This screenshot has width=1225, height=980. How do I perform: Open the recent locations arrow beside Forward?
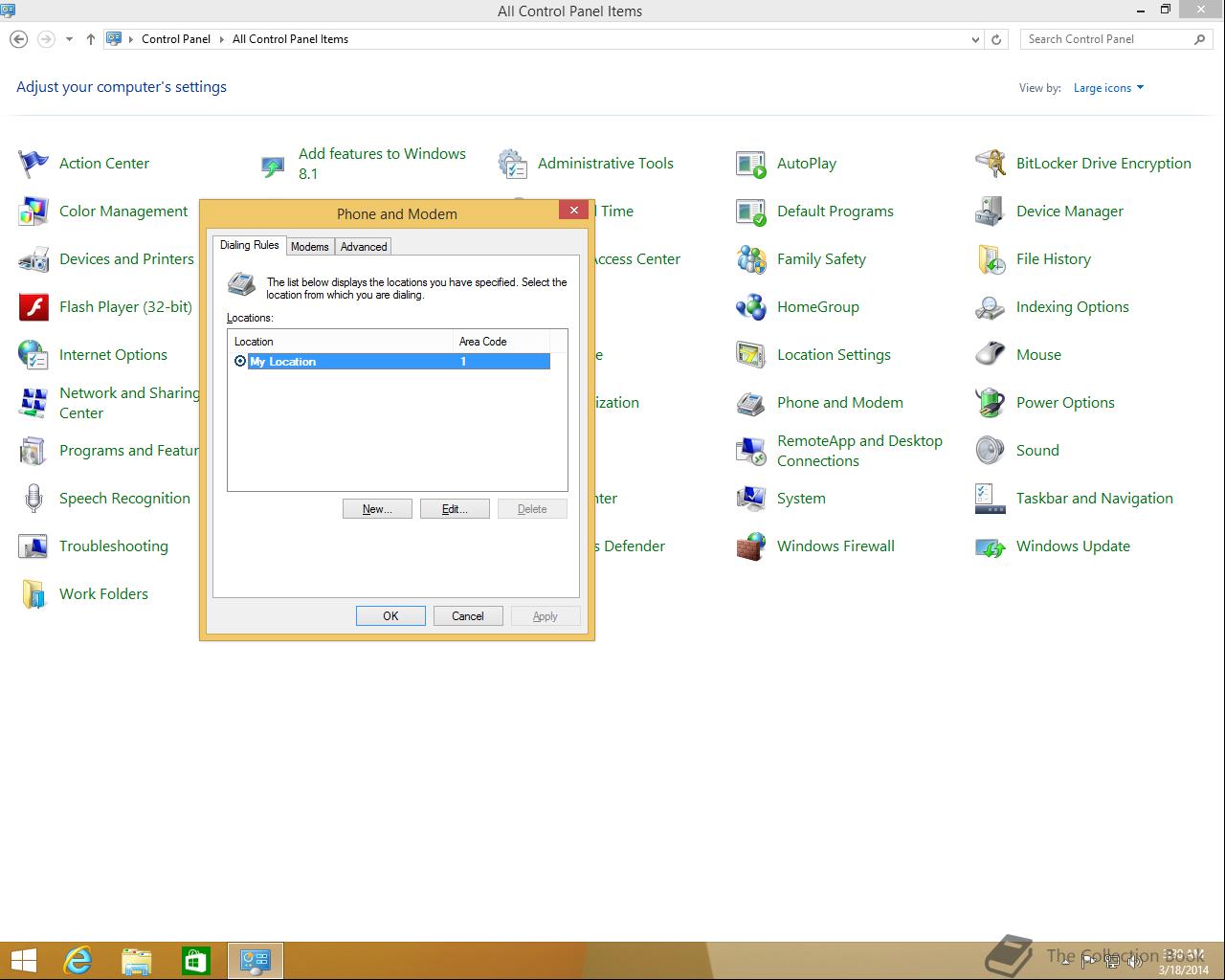click(x=69, y=39)
